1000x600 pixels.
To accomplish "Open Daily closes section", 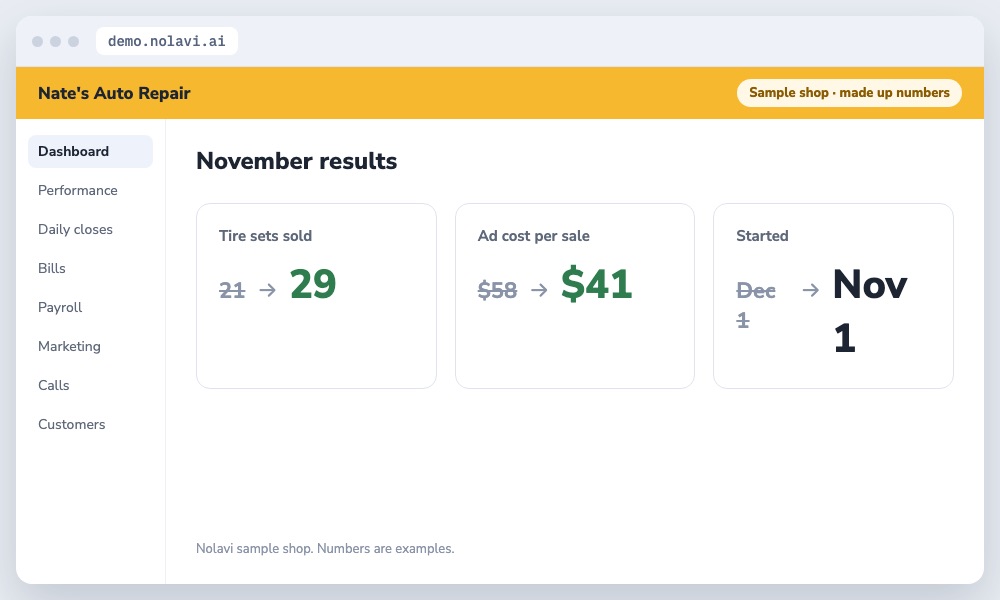I will (75, 229).
